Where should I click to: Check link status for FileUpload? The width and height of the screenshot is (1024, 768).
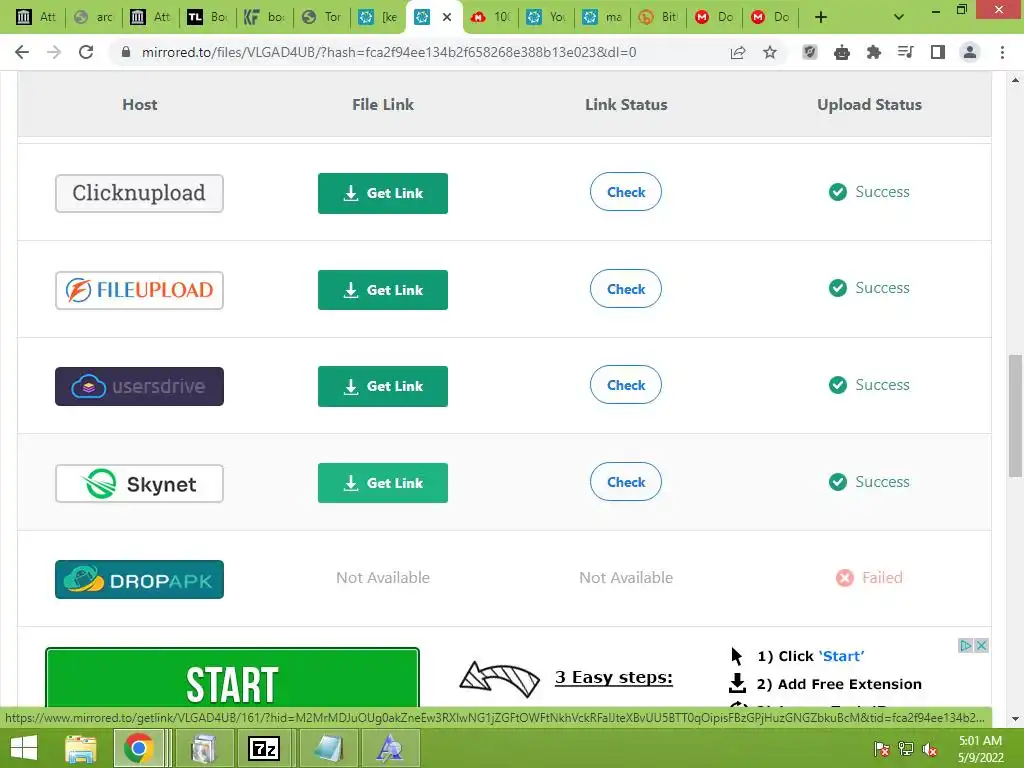coord(626,289)
